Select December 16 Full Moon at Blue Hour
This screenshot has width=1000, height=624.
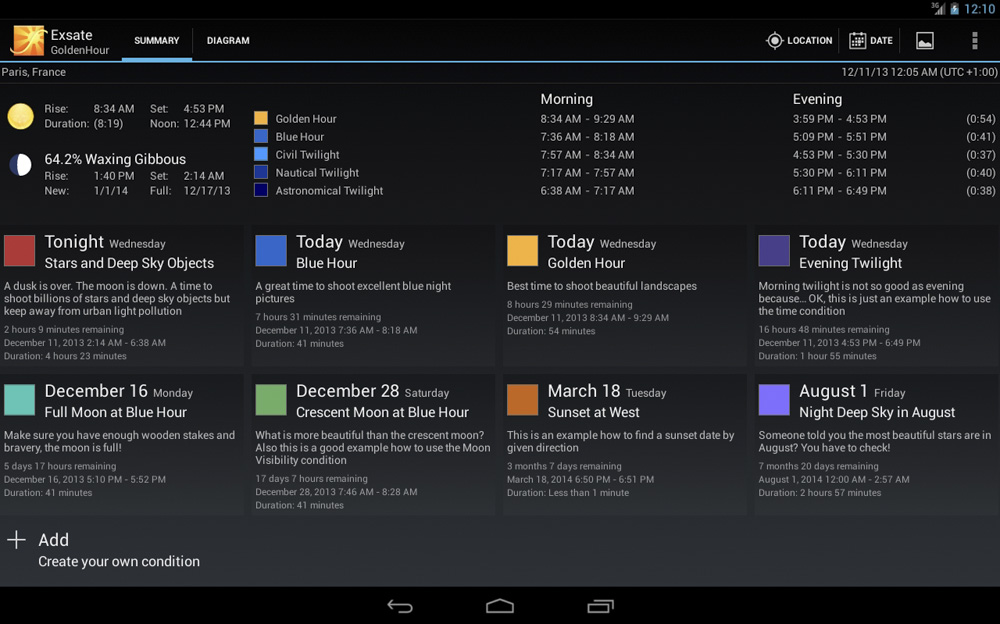(121, 445)
